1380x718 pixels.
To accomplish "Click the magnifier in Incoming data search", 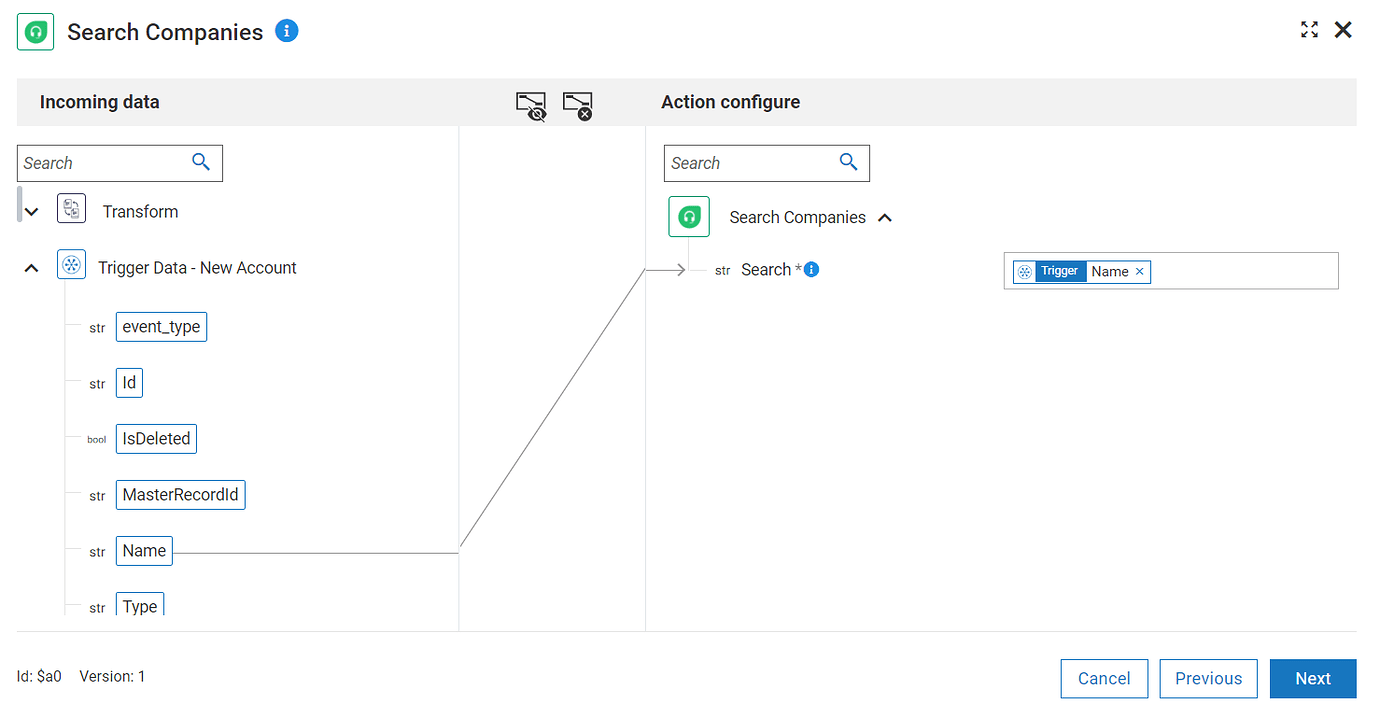I will [x=201, y=162].
